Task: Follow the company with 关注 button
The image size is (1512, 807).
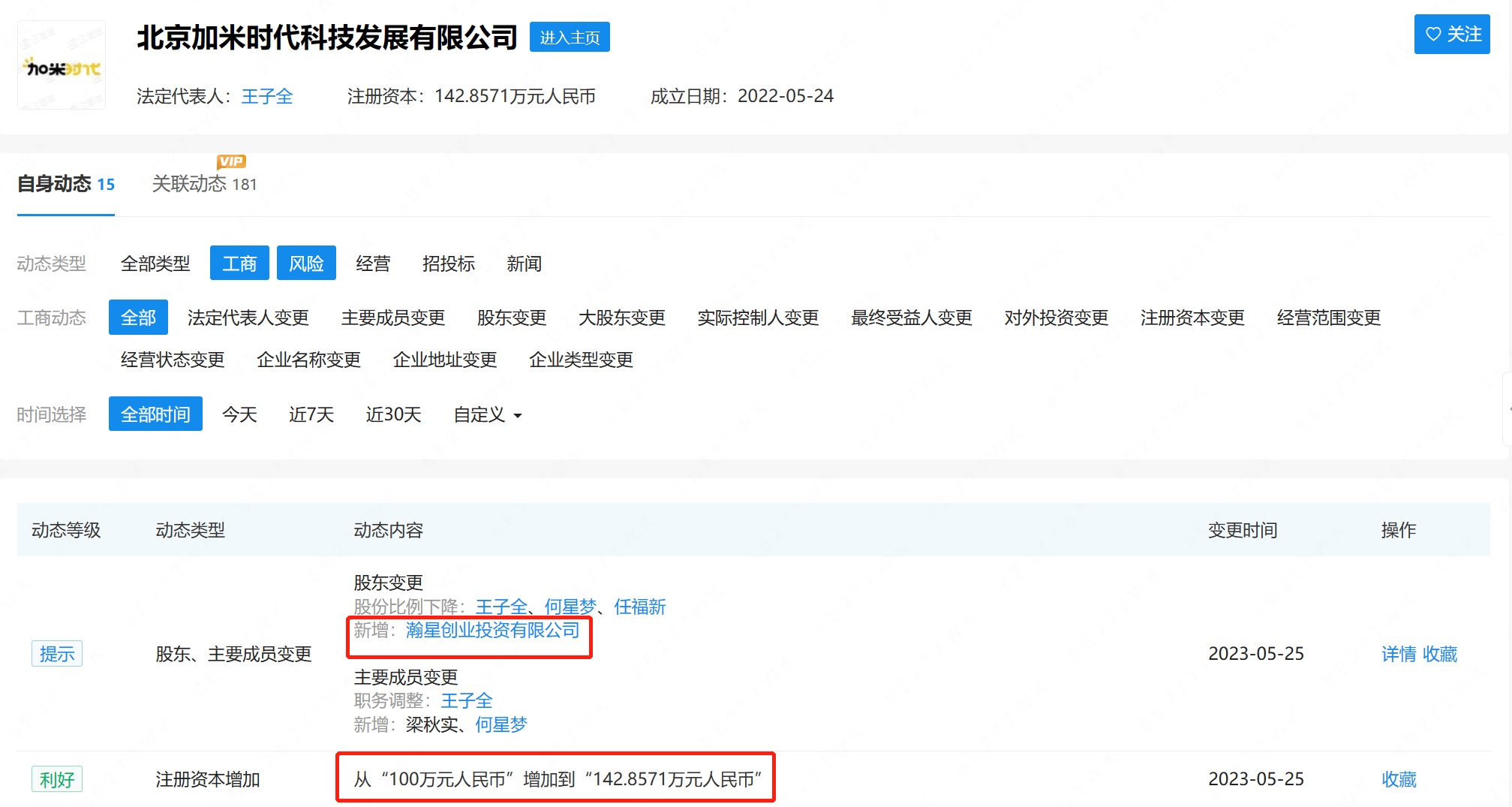Action: coord(1452,35)
